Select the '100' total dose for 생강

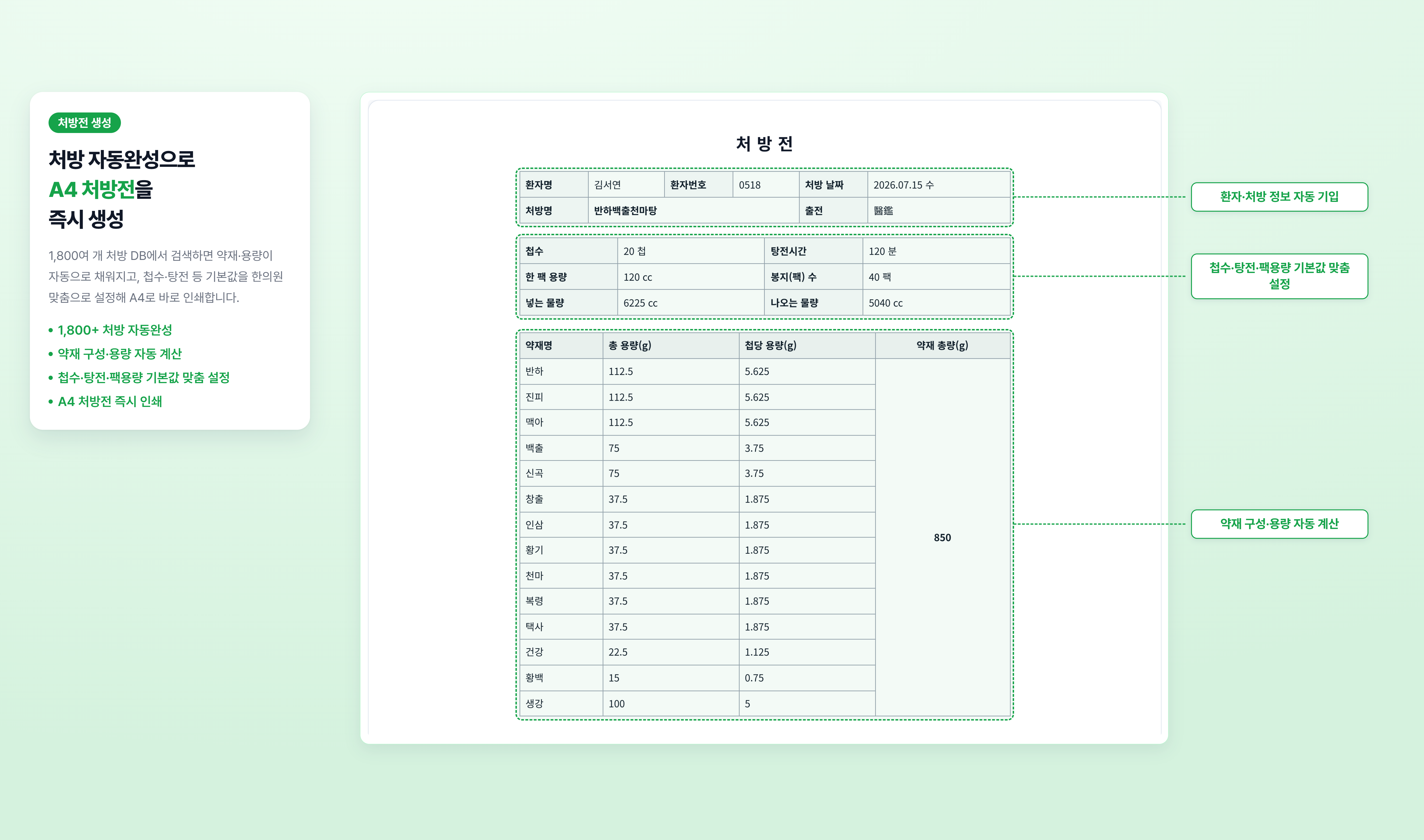617,703
